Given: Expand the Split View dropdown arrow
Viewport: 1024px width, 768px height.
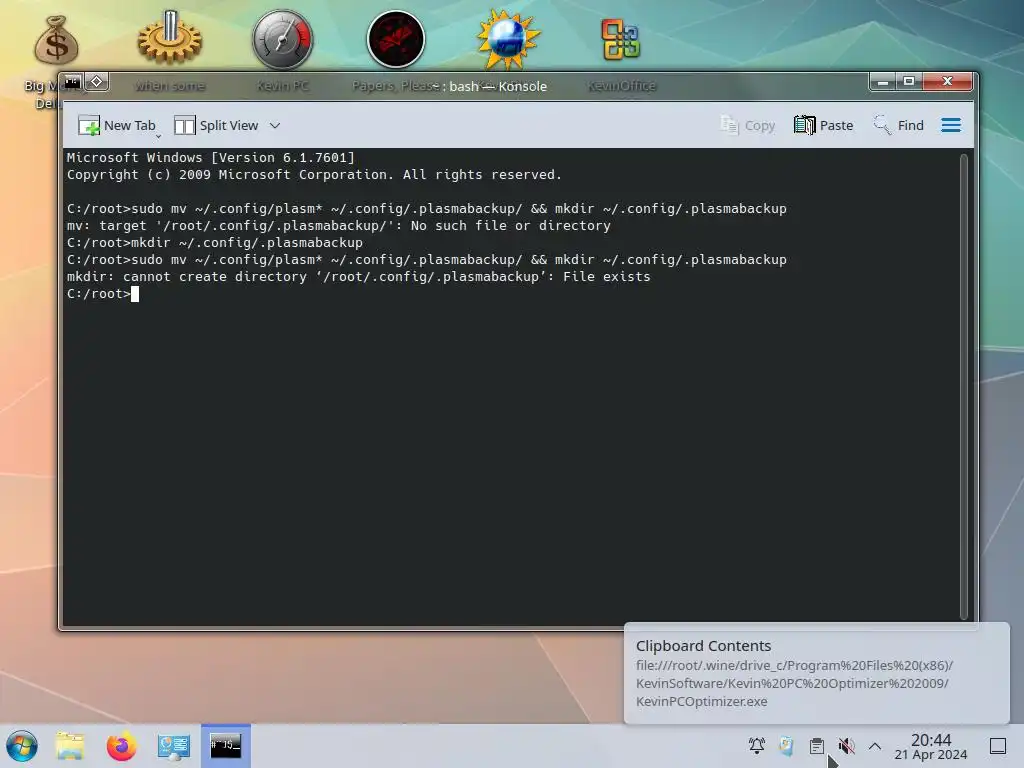Looking at the screenshot, I should click(275, 125).
